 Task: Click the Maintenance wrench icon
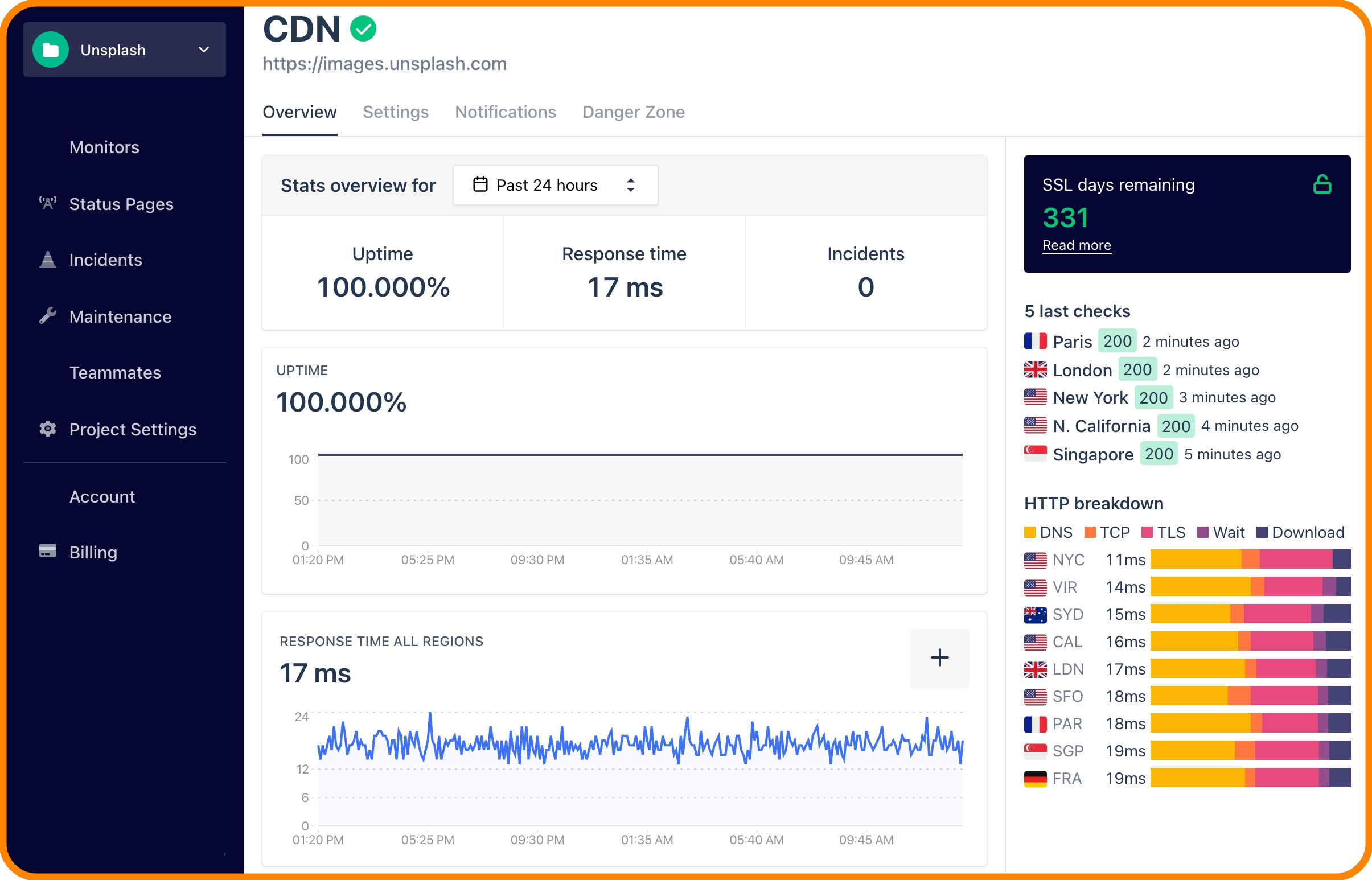tap(47, 316)
